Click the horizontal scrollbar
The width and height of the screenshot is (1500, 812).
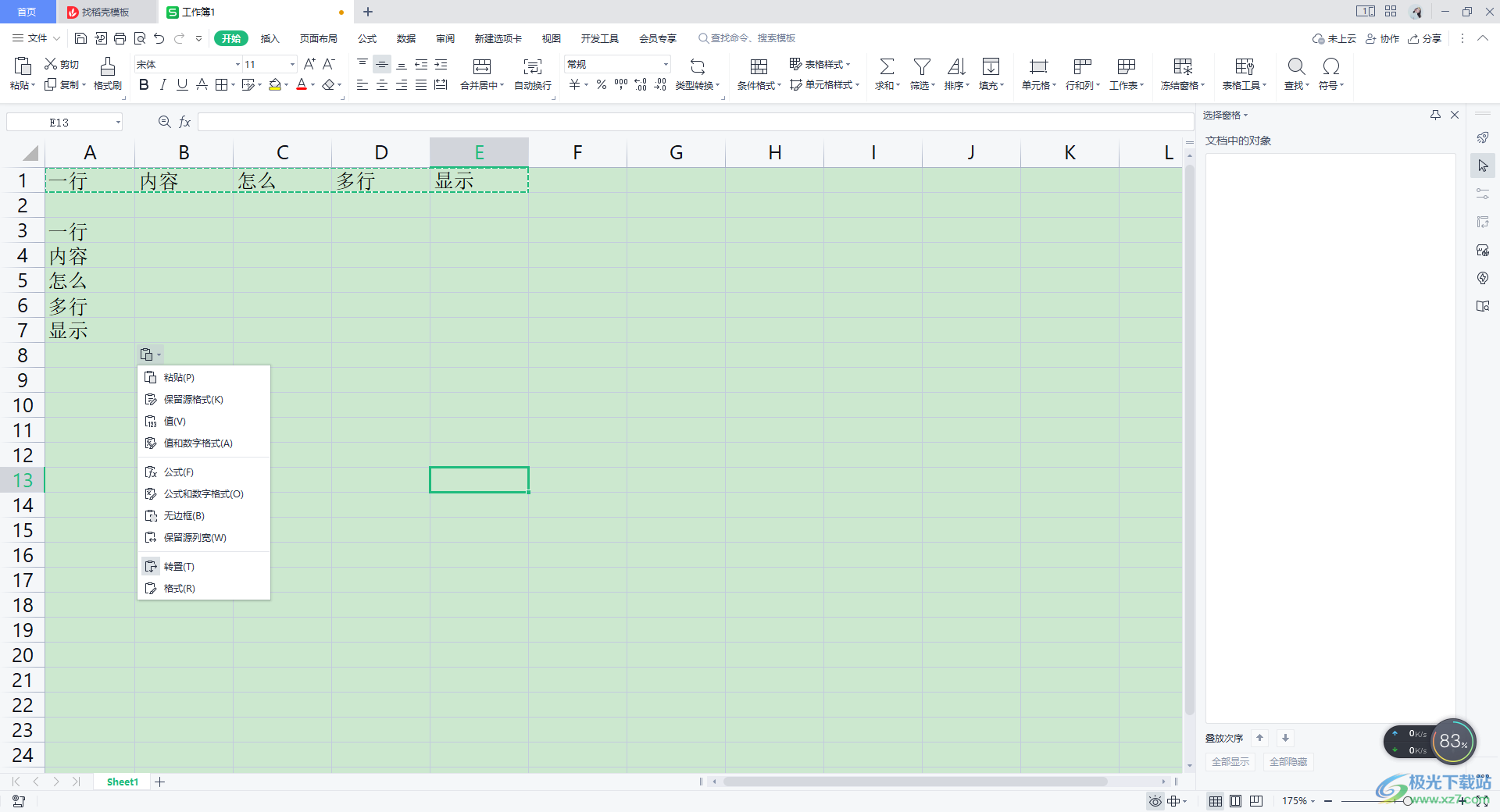click(x=914, y=782)
